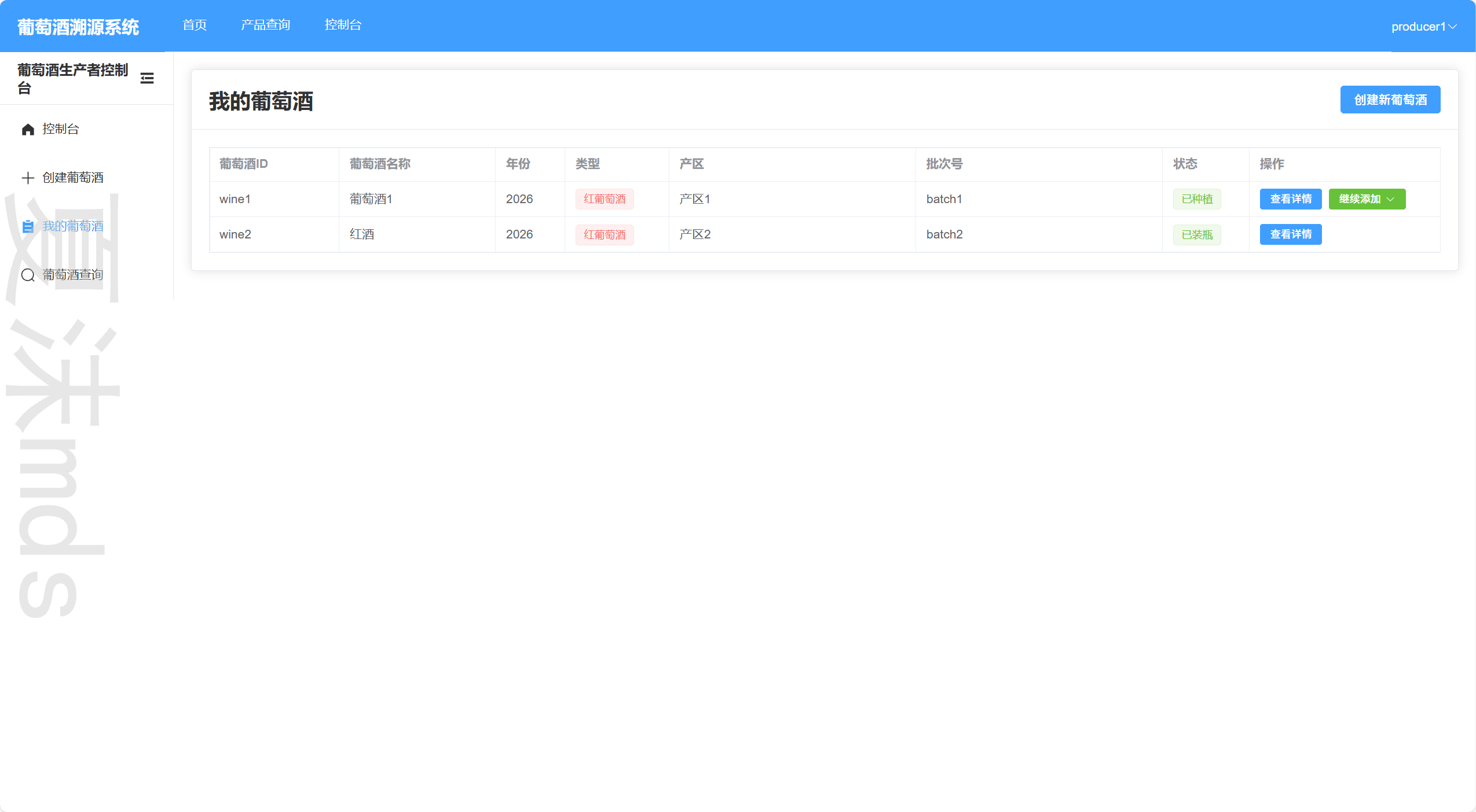
Task: Collapse sidebar using the fold menu icon
Action: tap(147, 78)
